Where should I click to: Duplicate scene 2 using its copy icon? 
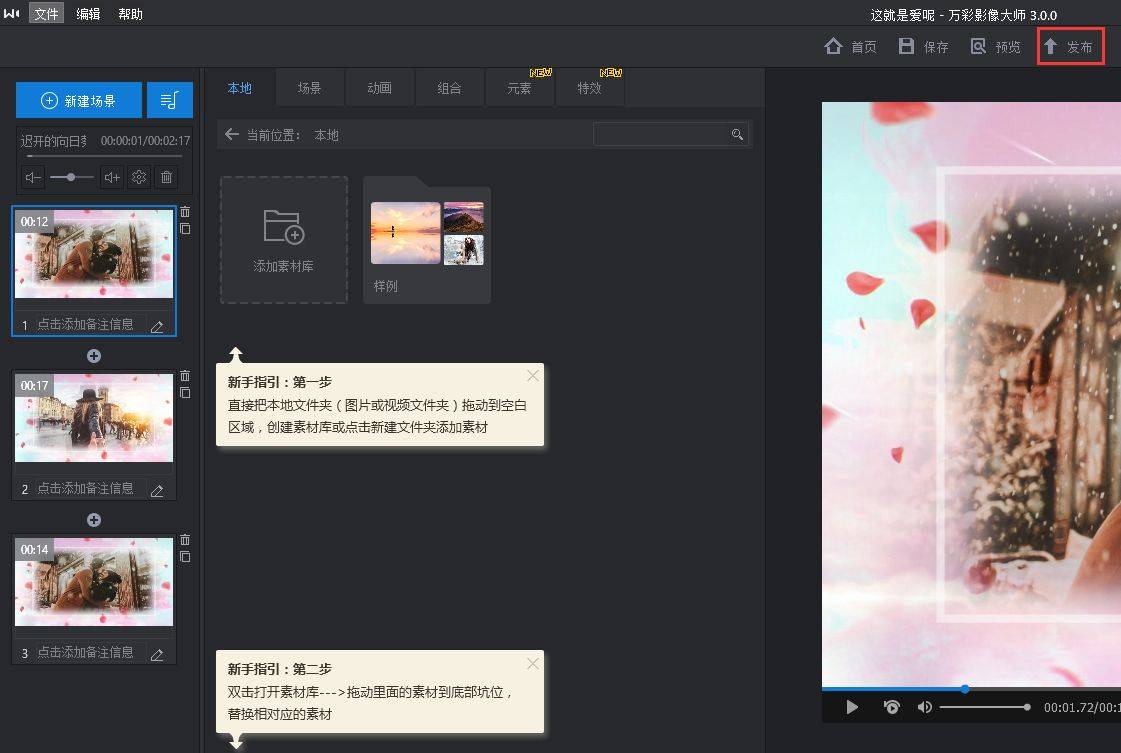click(185, 393)
